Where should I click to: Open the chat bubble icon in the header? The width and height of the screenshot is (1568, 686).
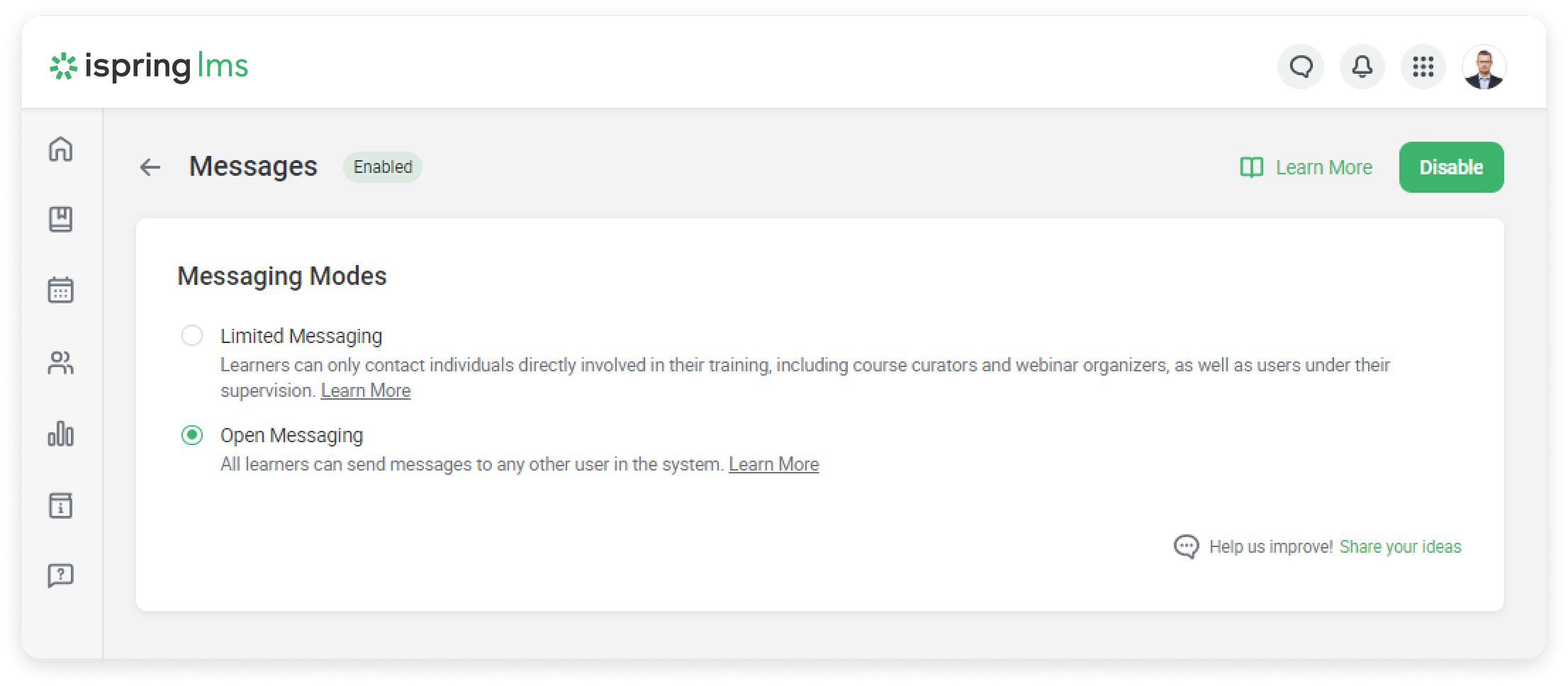1301,67
